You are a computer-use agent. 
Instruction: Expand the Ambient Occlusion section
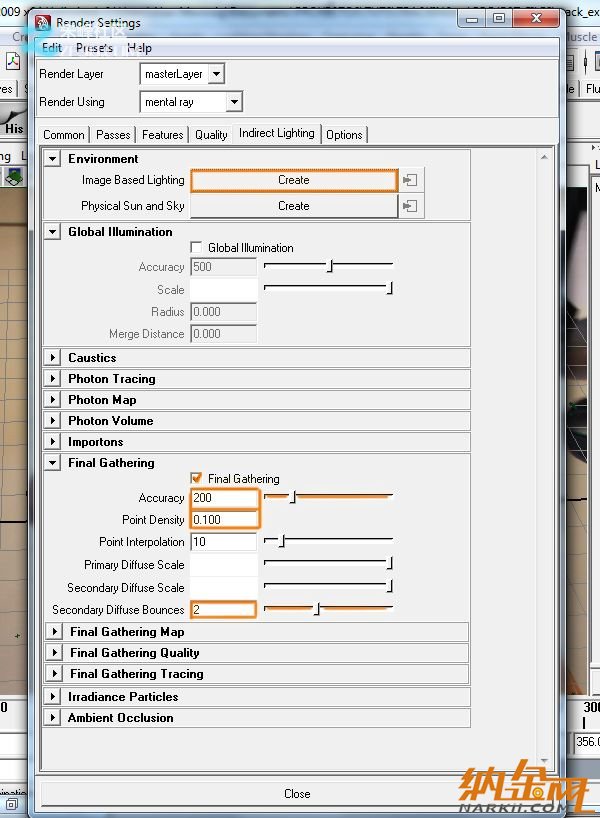tap(54, 718)
